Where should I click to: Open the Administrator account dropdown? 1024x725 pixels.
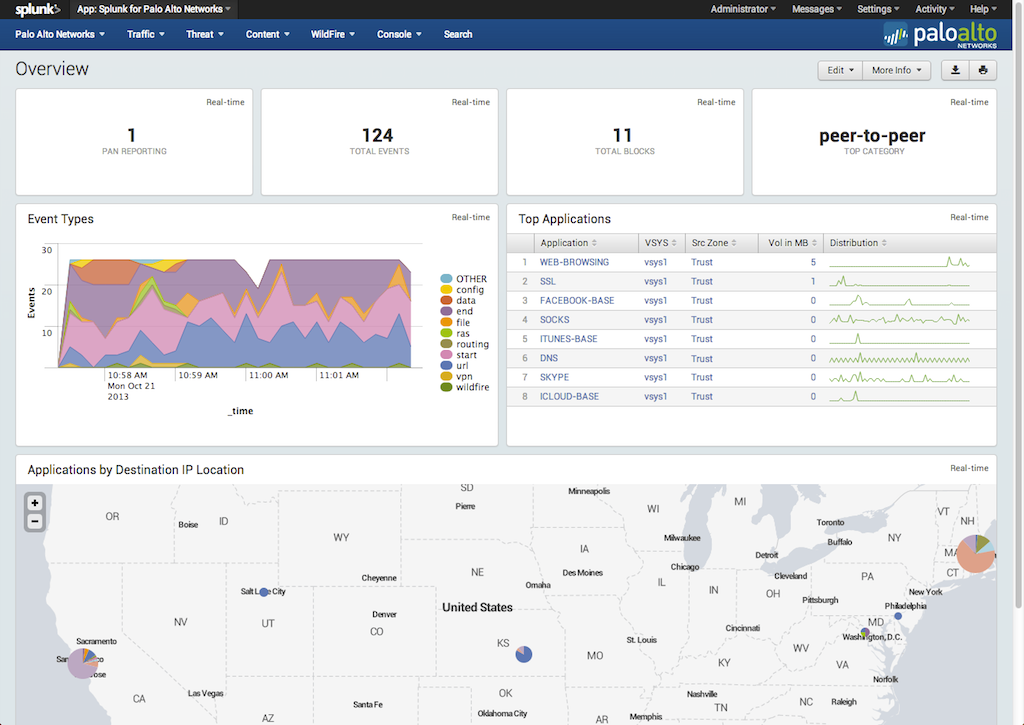(x=742, y=9)
